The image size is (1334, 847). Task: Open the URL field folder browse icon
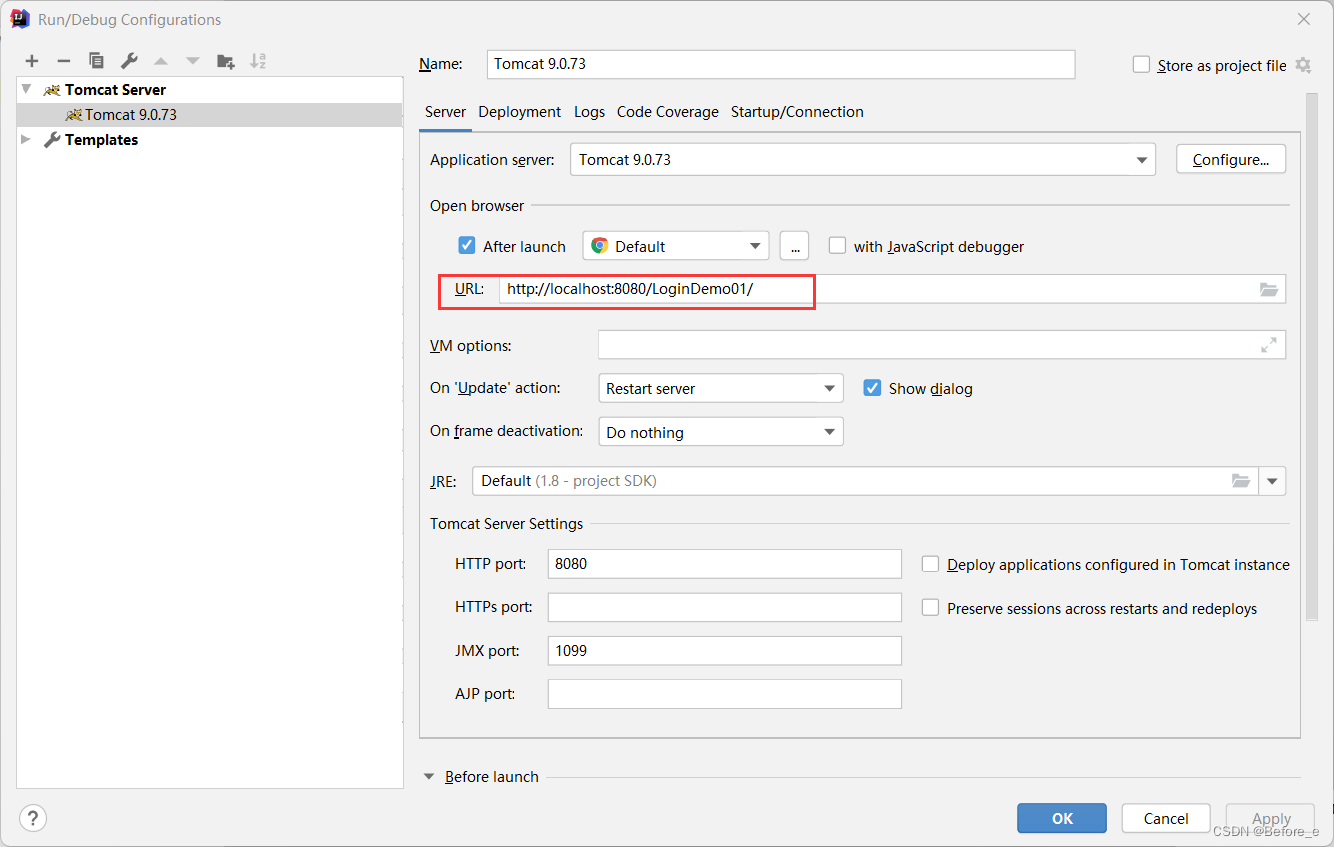pos(1269,289)
